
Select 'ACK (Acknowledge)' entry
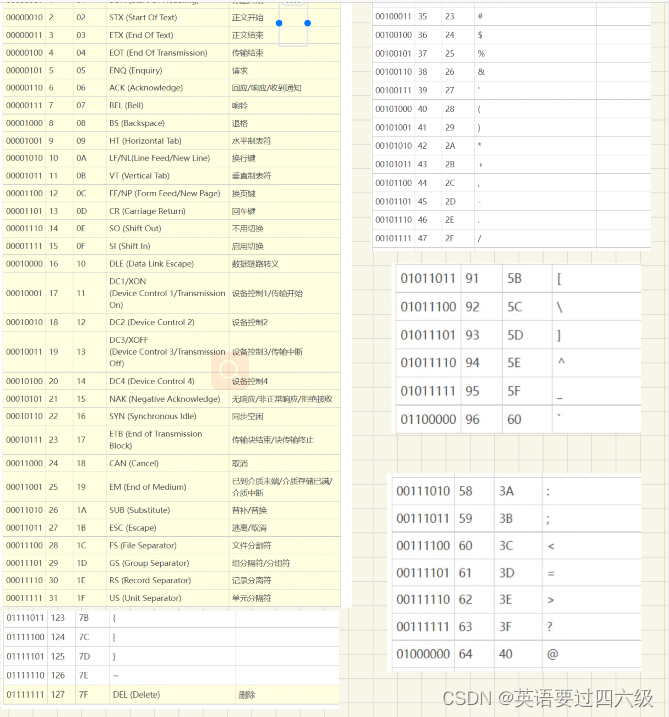click(146, 88)
